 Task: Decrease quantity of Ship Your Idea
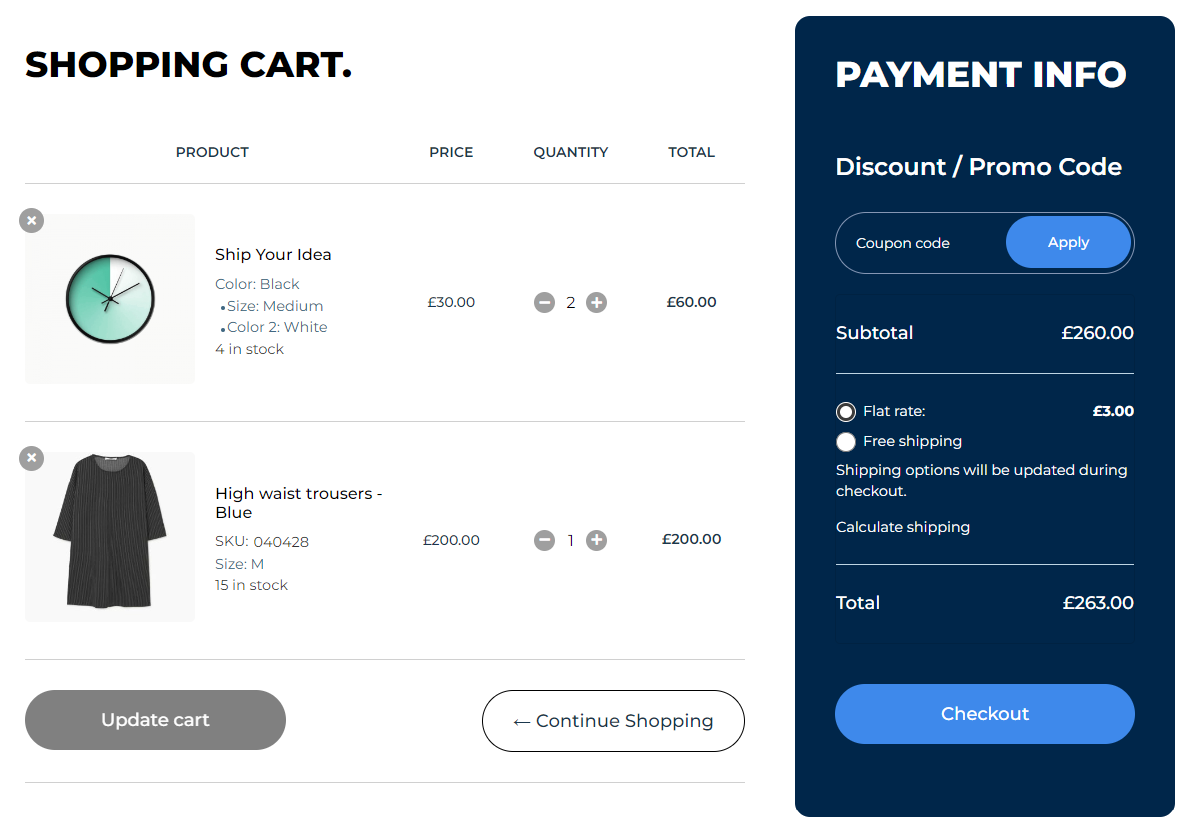coord(544,302)
